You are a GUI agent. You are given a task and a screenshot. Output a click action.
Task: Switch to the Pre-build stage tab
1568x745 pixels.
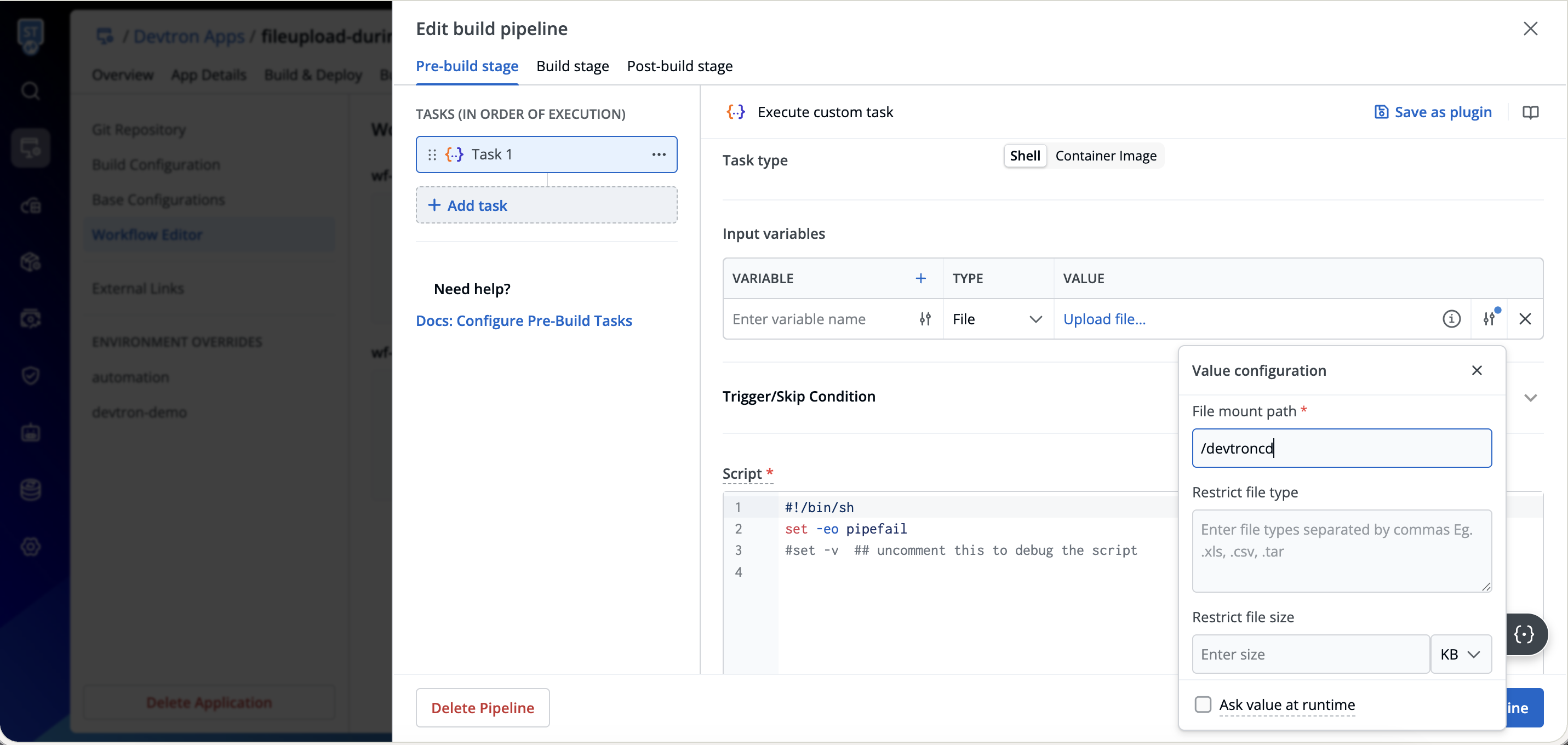coord(467,66)
